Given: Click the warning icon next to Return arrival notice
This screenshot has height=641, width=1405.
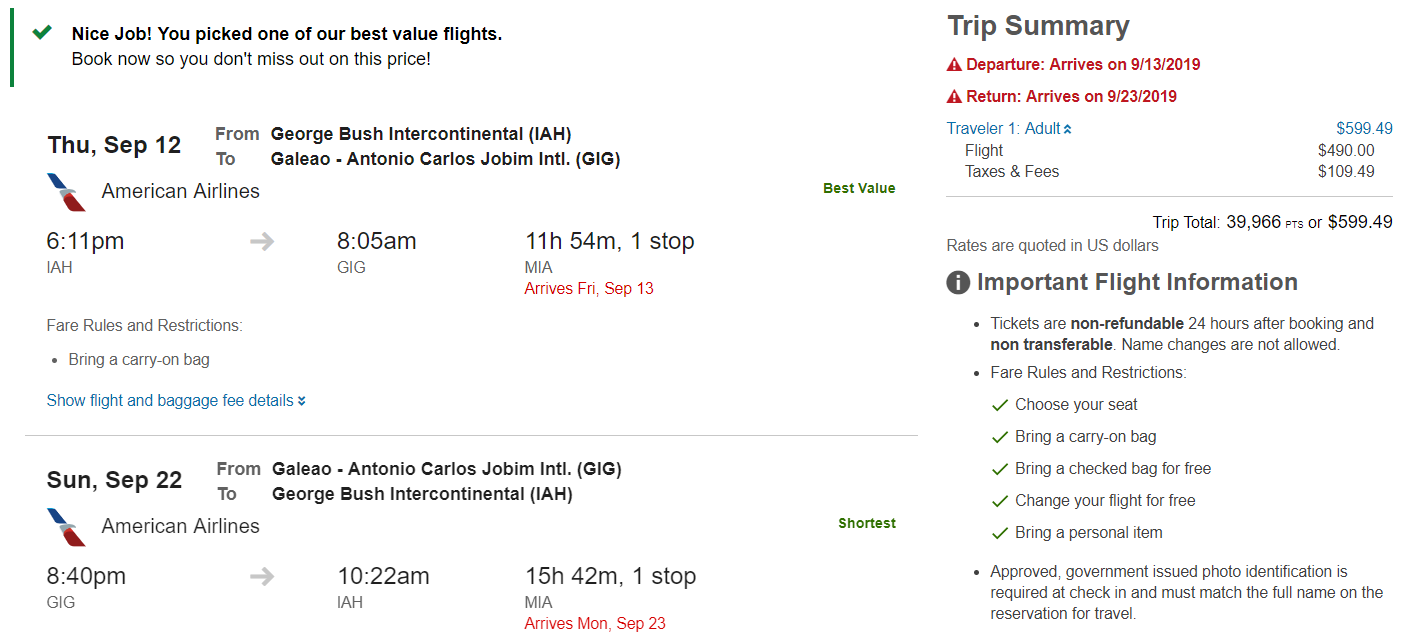Looking at the screenshot, I should 954,97.
